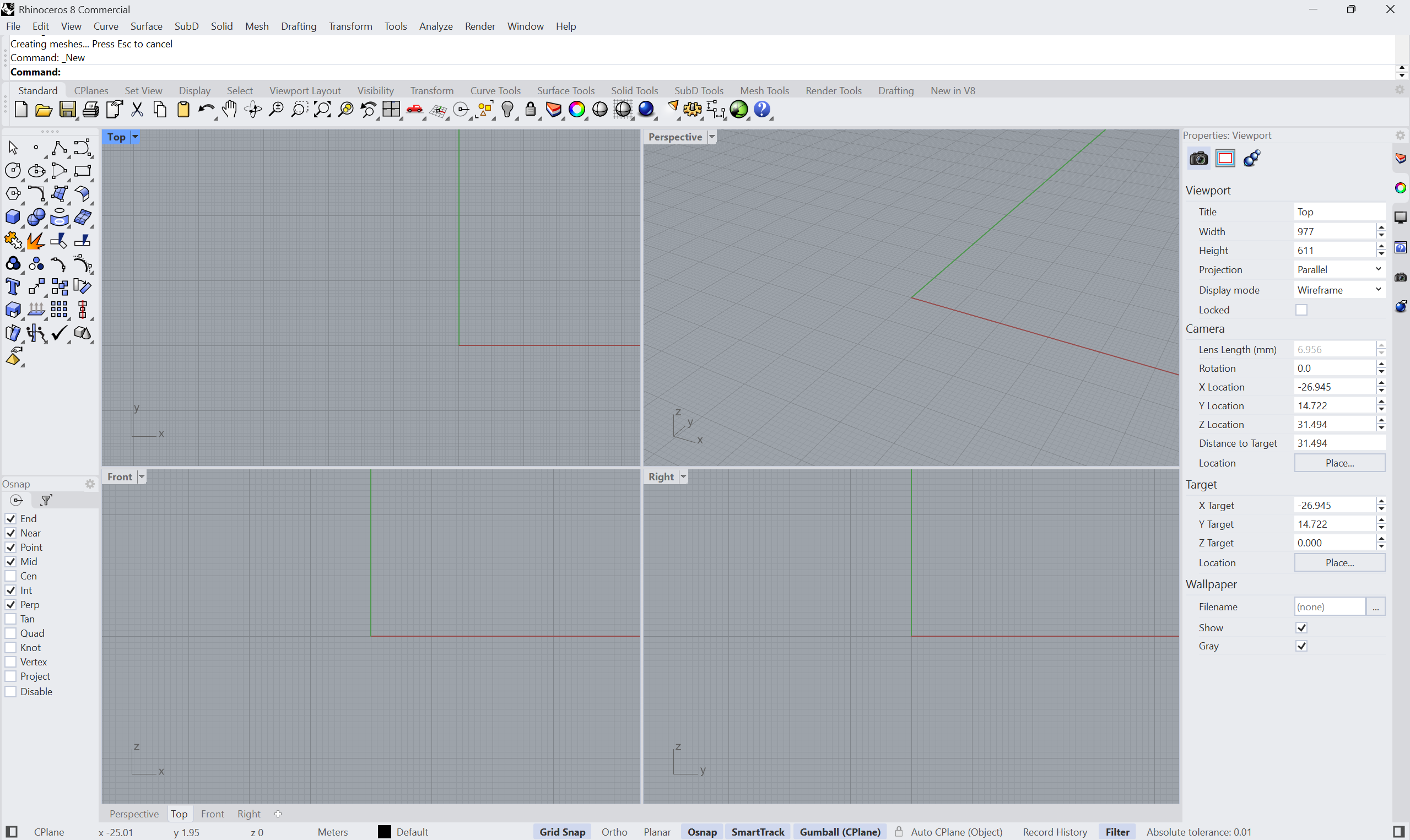The image size is (1410, 840).
Task: Open the Analyze menu
Action: pyautogui.click(x=436, y=26)
